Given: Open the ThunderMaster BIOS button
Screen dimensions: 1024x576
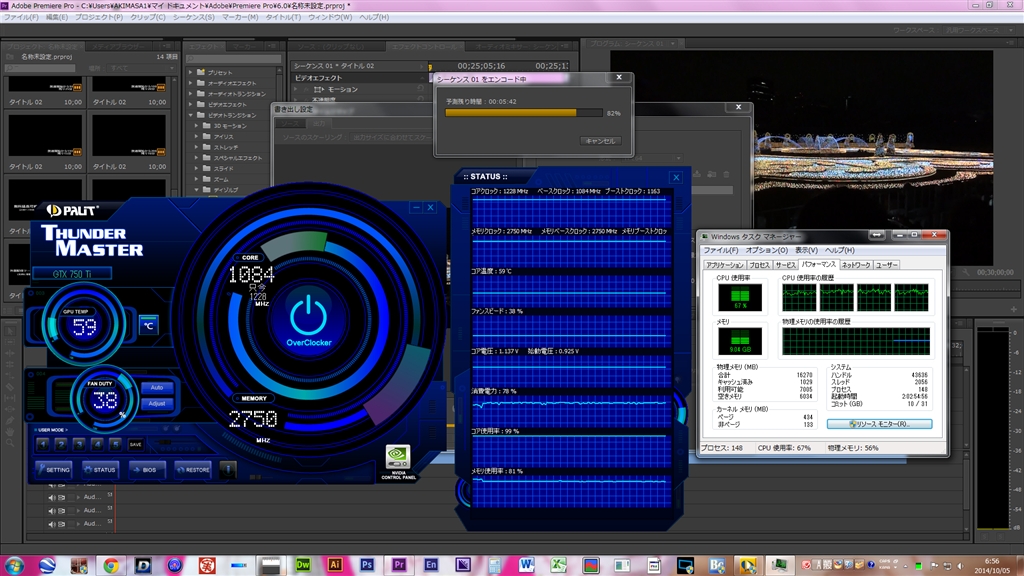Looking at the screenshot, I should coord(145,469).
